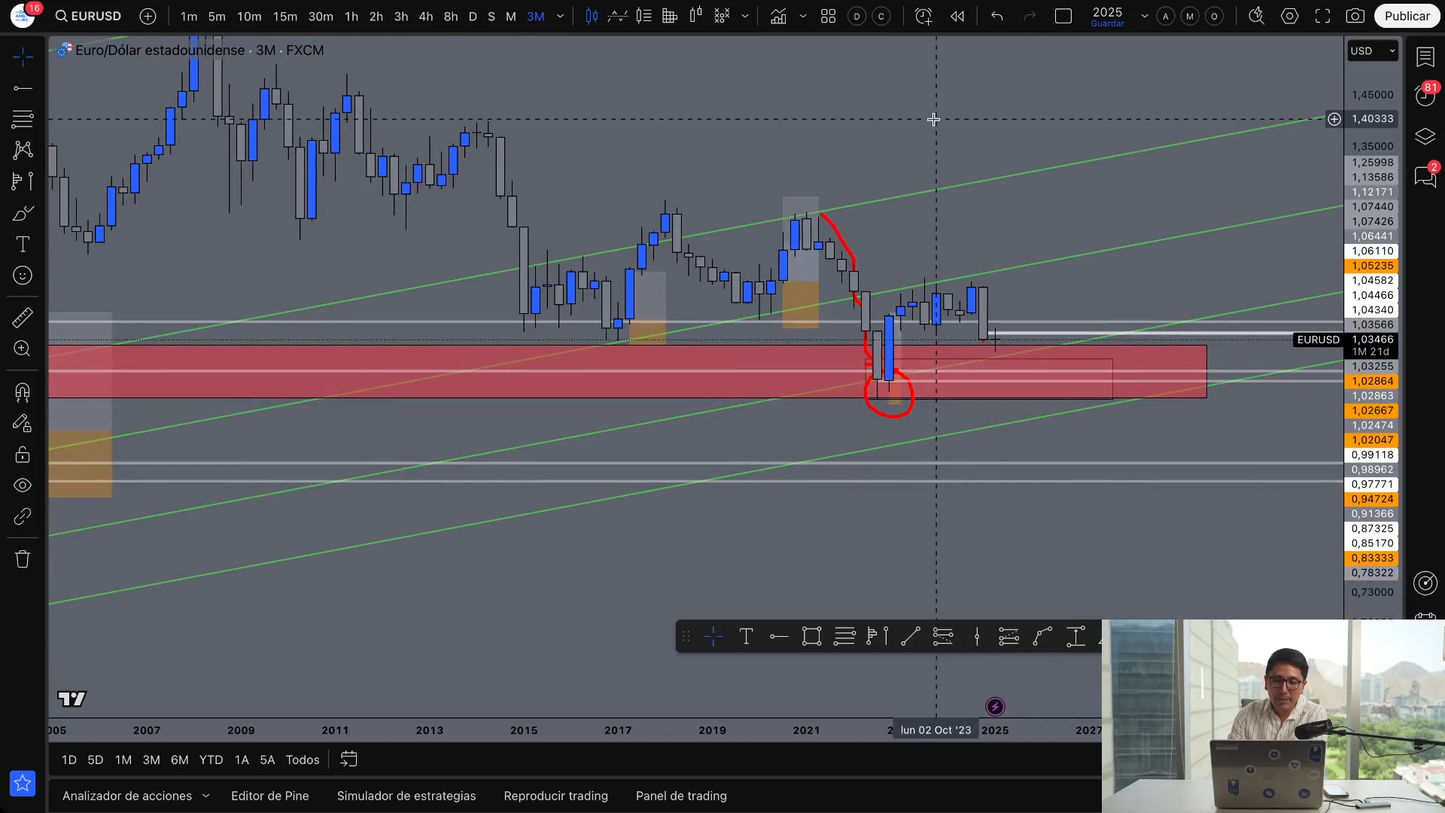
Task: Toggle lock all drawings padlock
Action: tap(22, 455)
